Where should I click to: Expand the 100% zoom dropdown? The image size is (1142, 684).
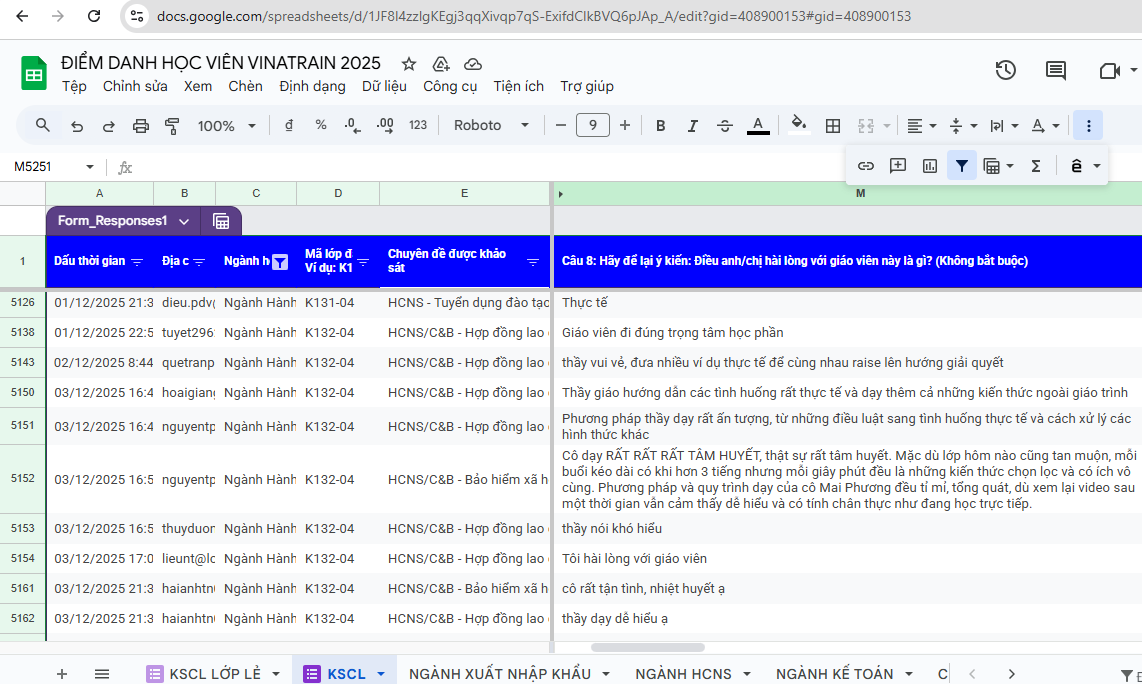click(226, 125)
